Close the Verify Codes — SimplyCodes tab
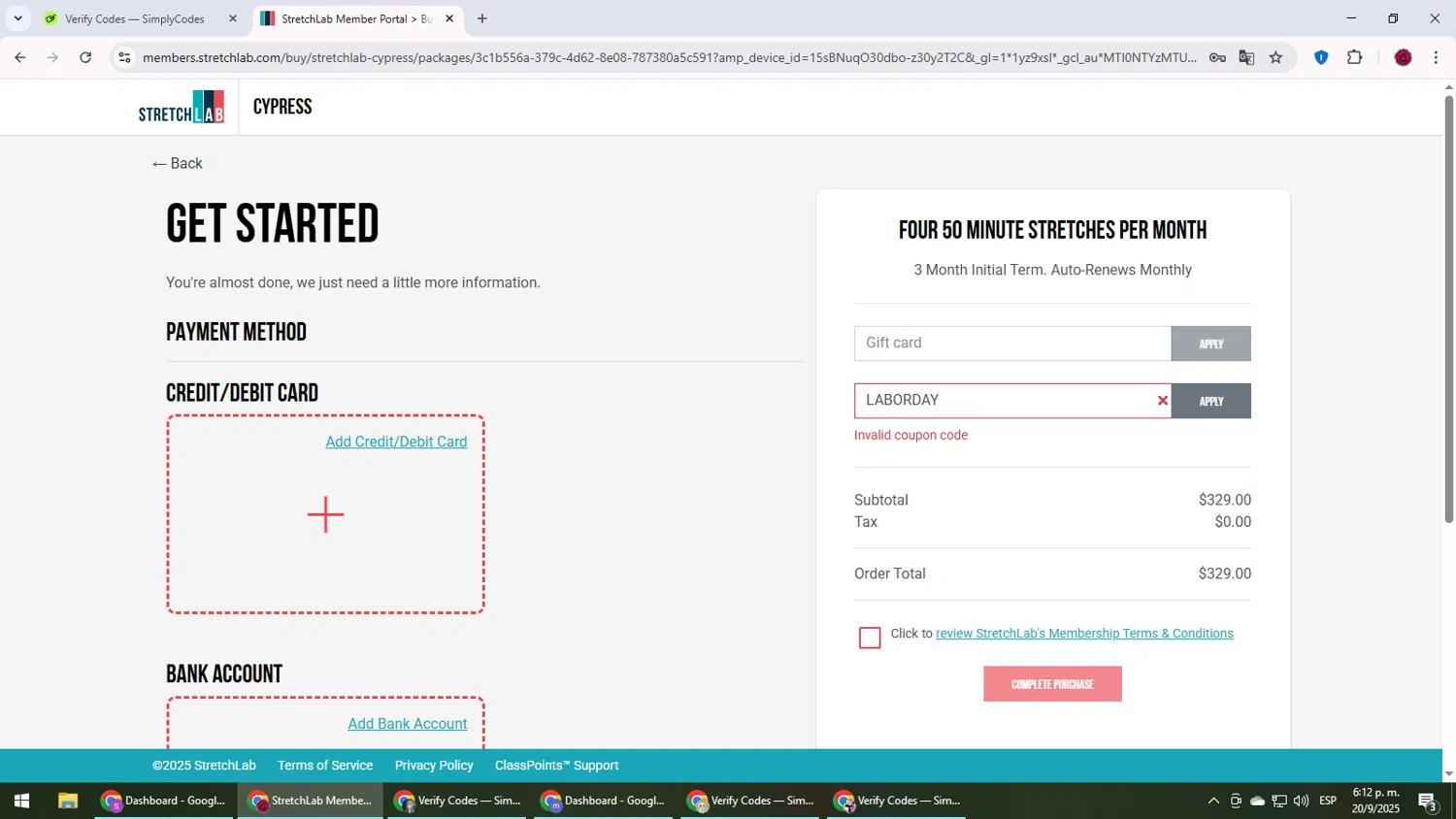The height and width of the screenshot is (819, 1456). click(232, 18)
